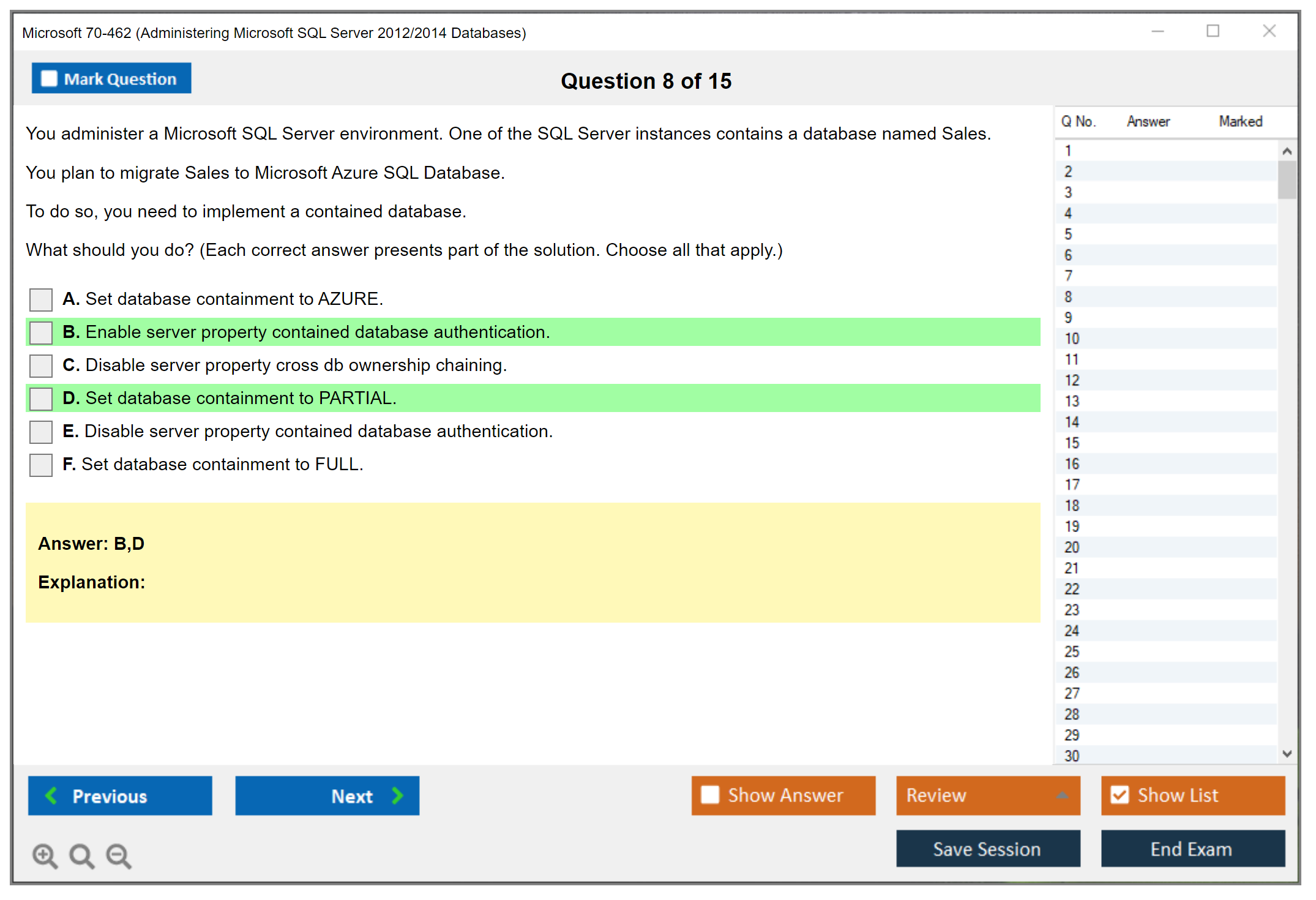1316x900 pixels.
Task: Click the green right arrow on Next
Action: (398, 795)
